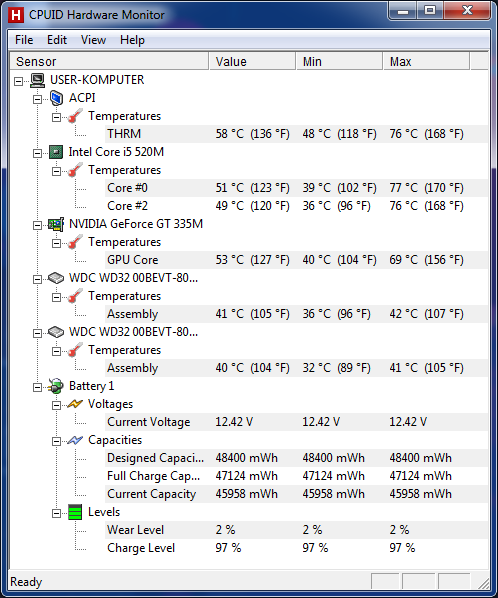
Task: Collapse the Voltages group
Action: 56,405
